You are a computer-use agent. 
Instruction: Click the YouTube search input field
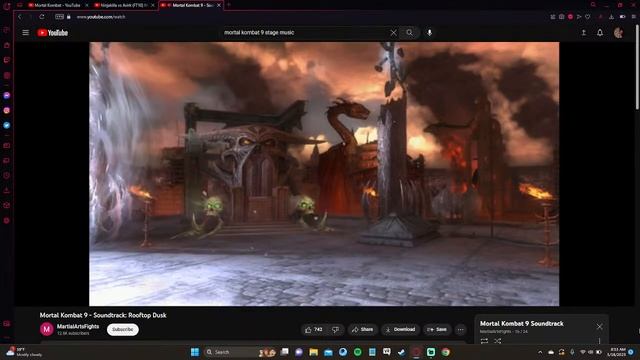(x=304, y=33)
